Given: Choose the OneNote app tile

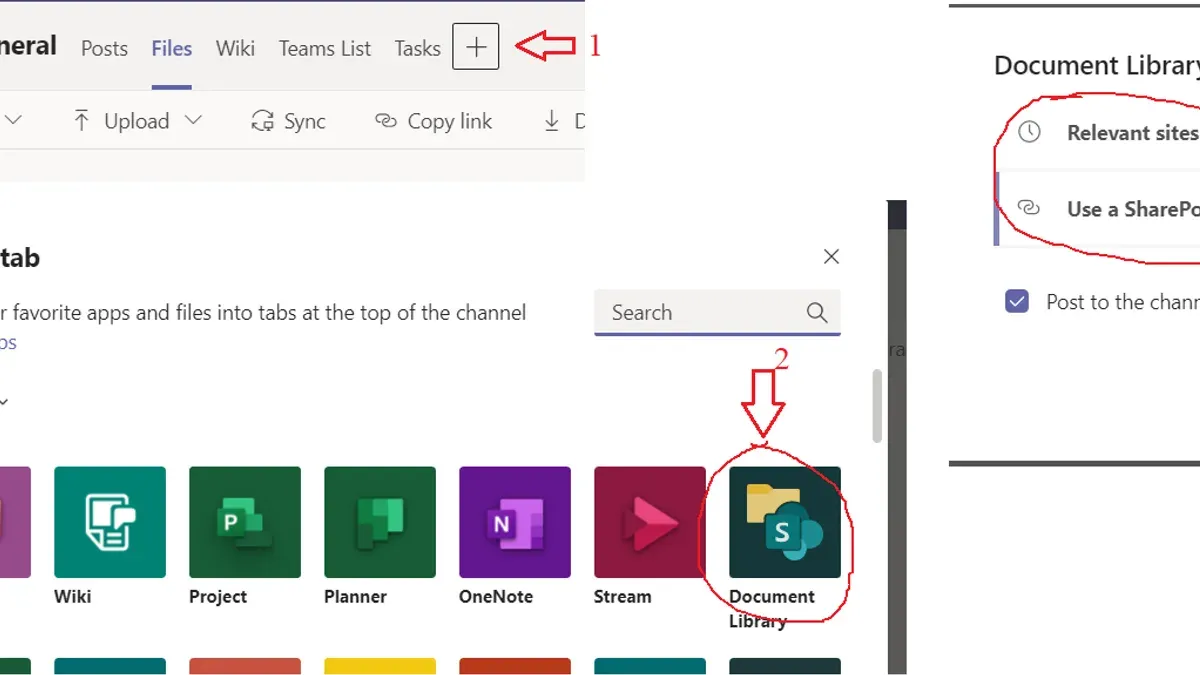Looking at the screenshot, I should [x=515, y=522].
